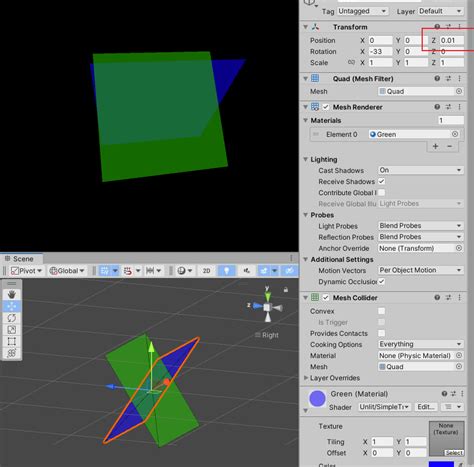
Task: Toggle Scene lighting bulb button
Action: click(227, 271)
